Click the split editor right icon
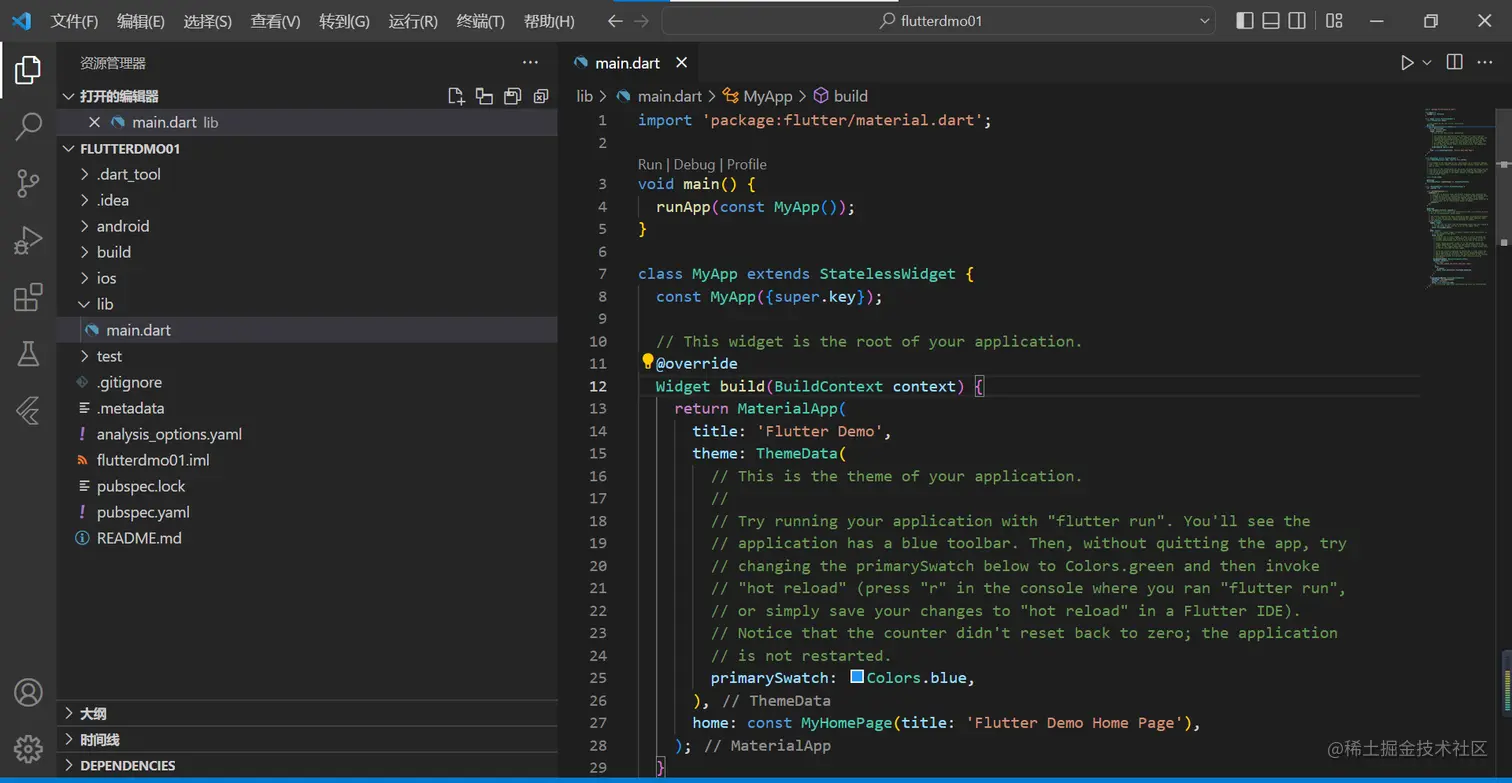Viewport: 1512px width, 783px height. tap(1455, 63)
